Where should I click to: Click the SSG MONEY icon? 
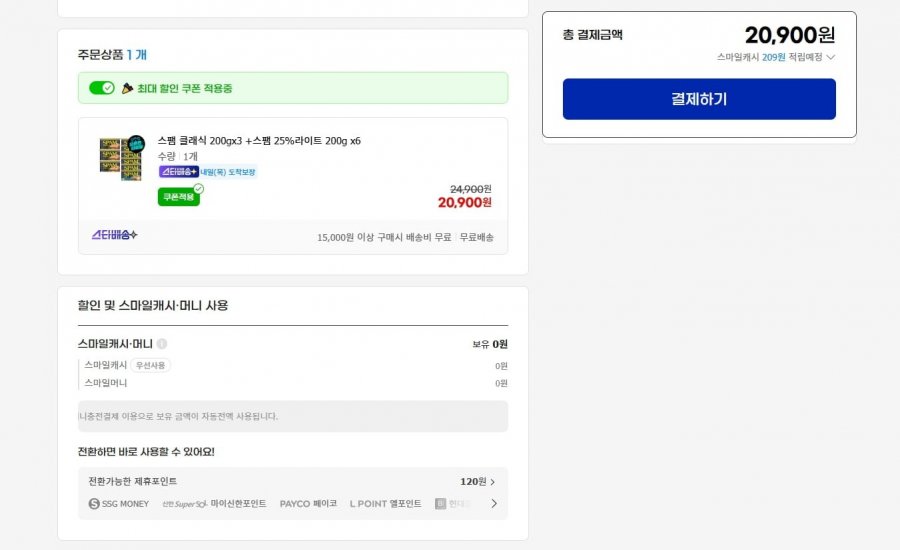94,504
